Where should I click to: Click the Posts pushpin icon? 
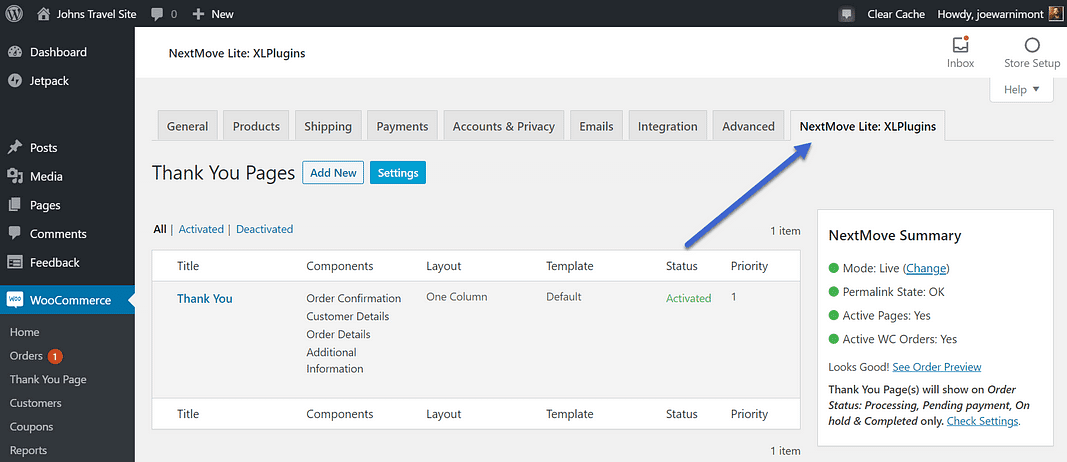tap(15, 148)
